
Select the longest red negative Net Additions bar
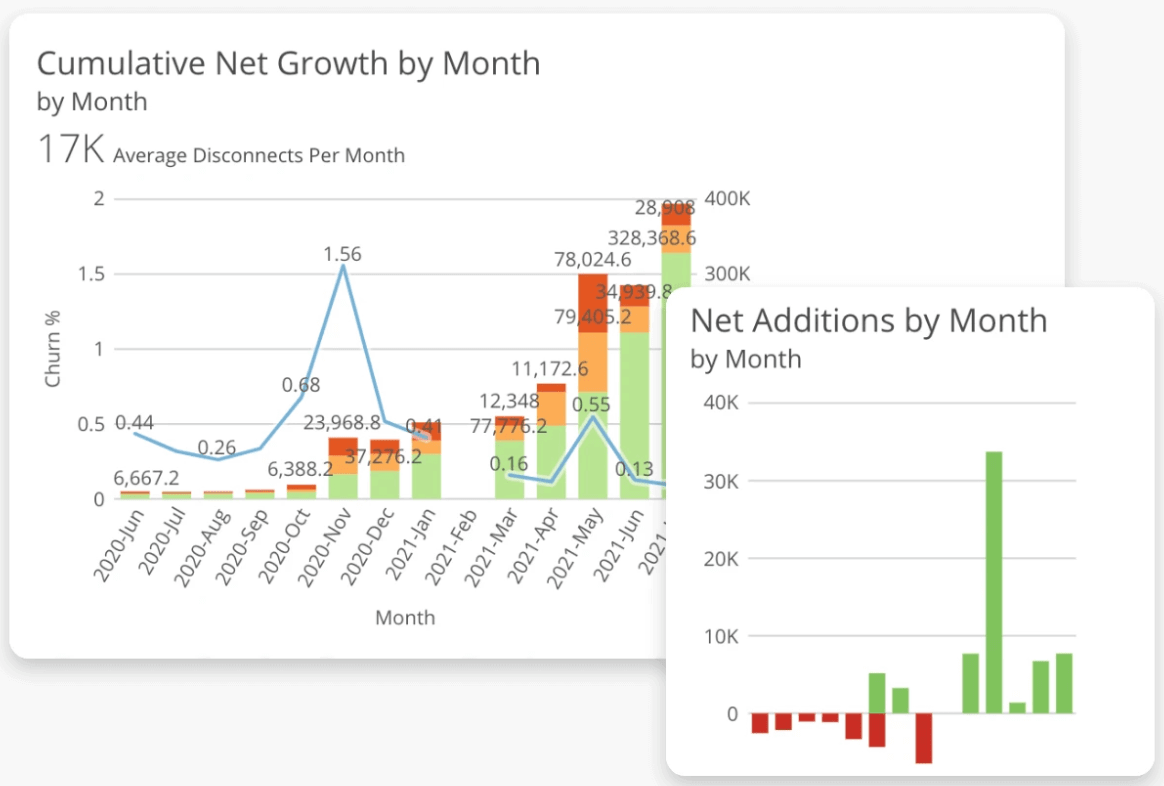point(923,738)
